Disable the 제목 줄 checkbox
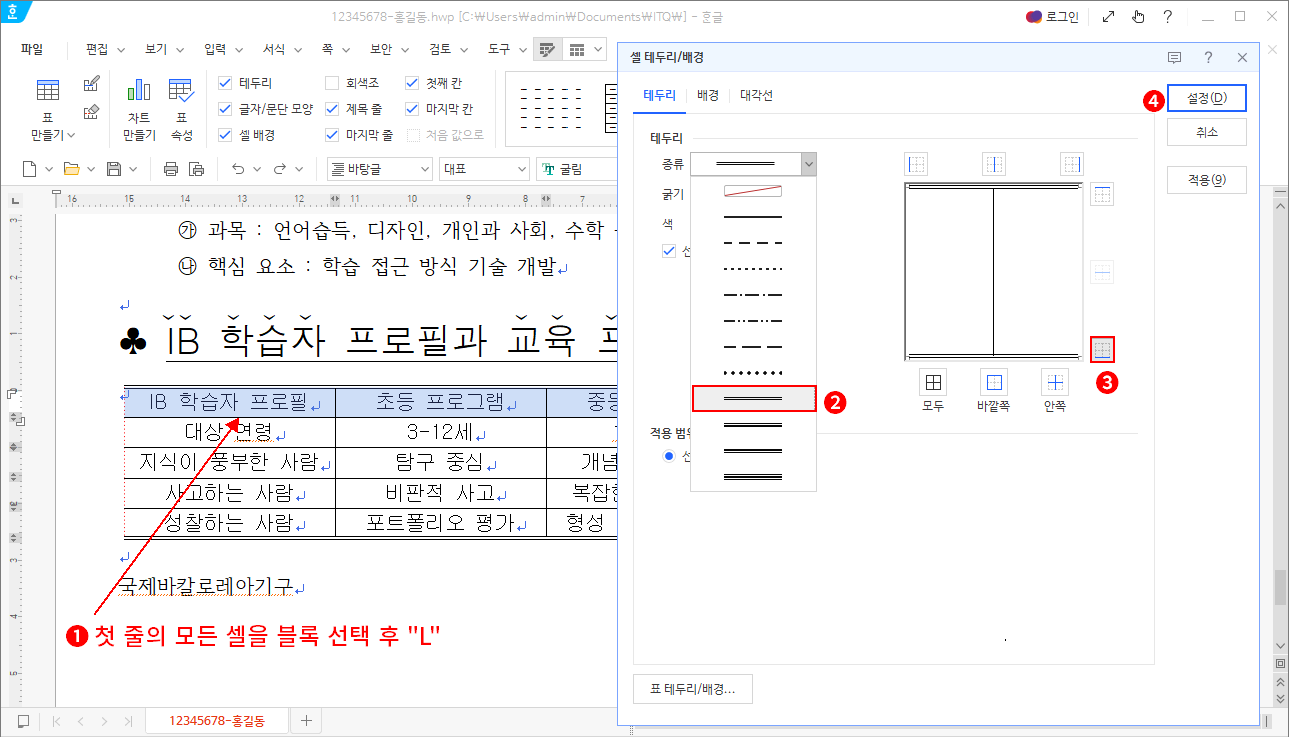The height and width of the screenshot is (737, 1289). coord(333,108)
